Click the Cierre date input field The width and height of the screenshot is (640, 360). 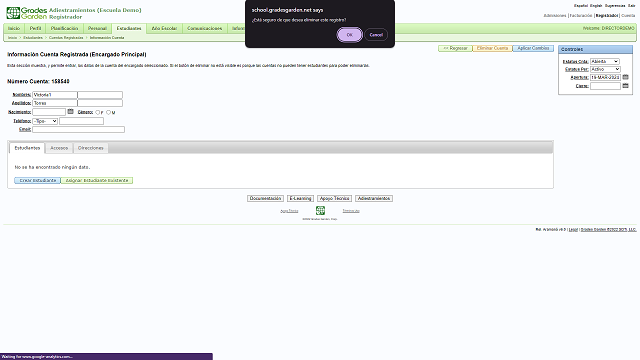point(605,86)
